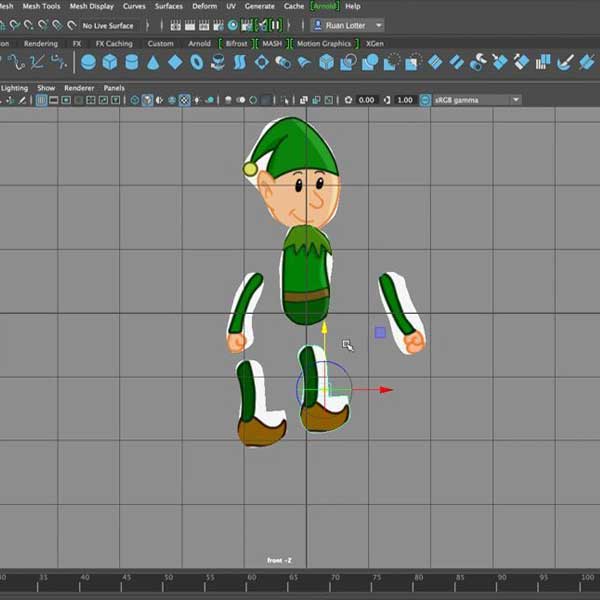Open the Show panel menu

click(x=46, y=88)
